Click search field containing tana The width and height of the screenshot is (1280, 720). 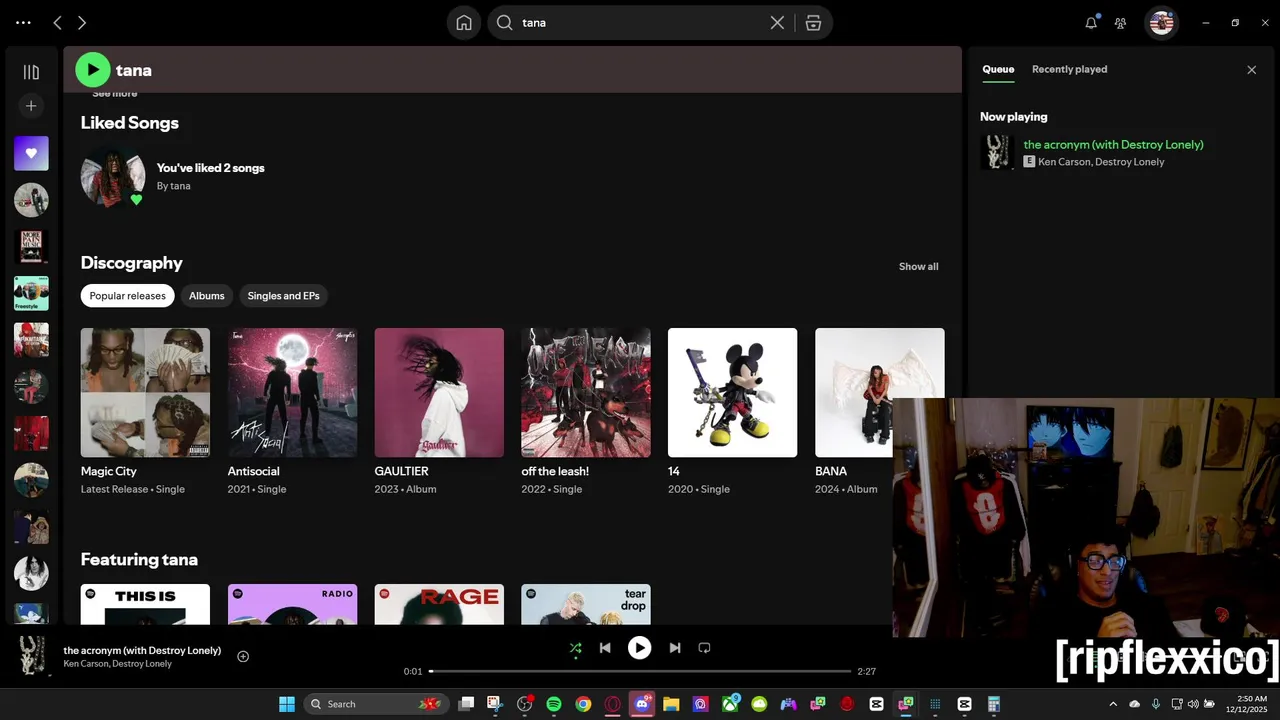pyautogui.click(x=640, y=23)
